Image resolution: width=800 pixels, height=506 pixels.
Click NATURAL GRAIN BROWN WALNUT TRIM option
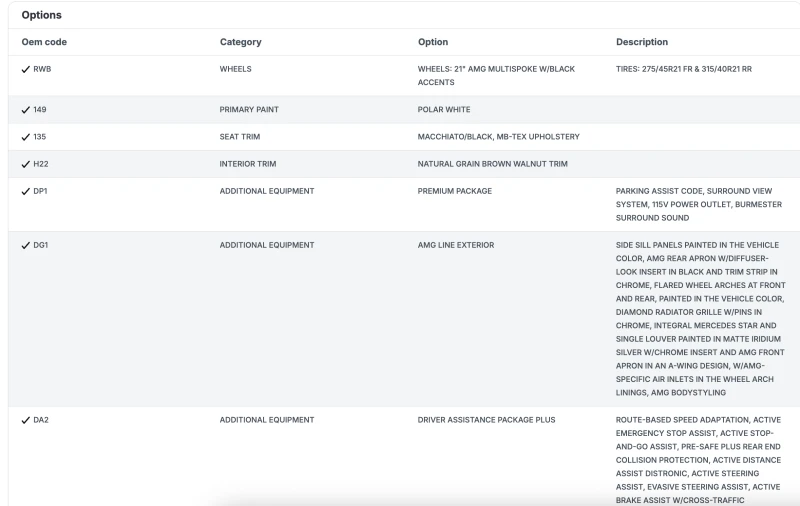coord(492,164)
